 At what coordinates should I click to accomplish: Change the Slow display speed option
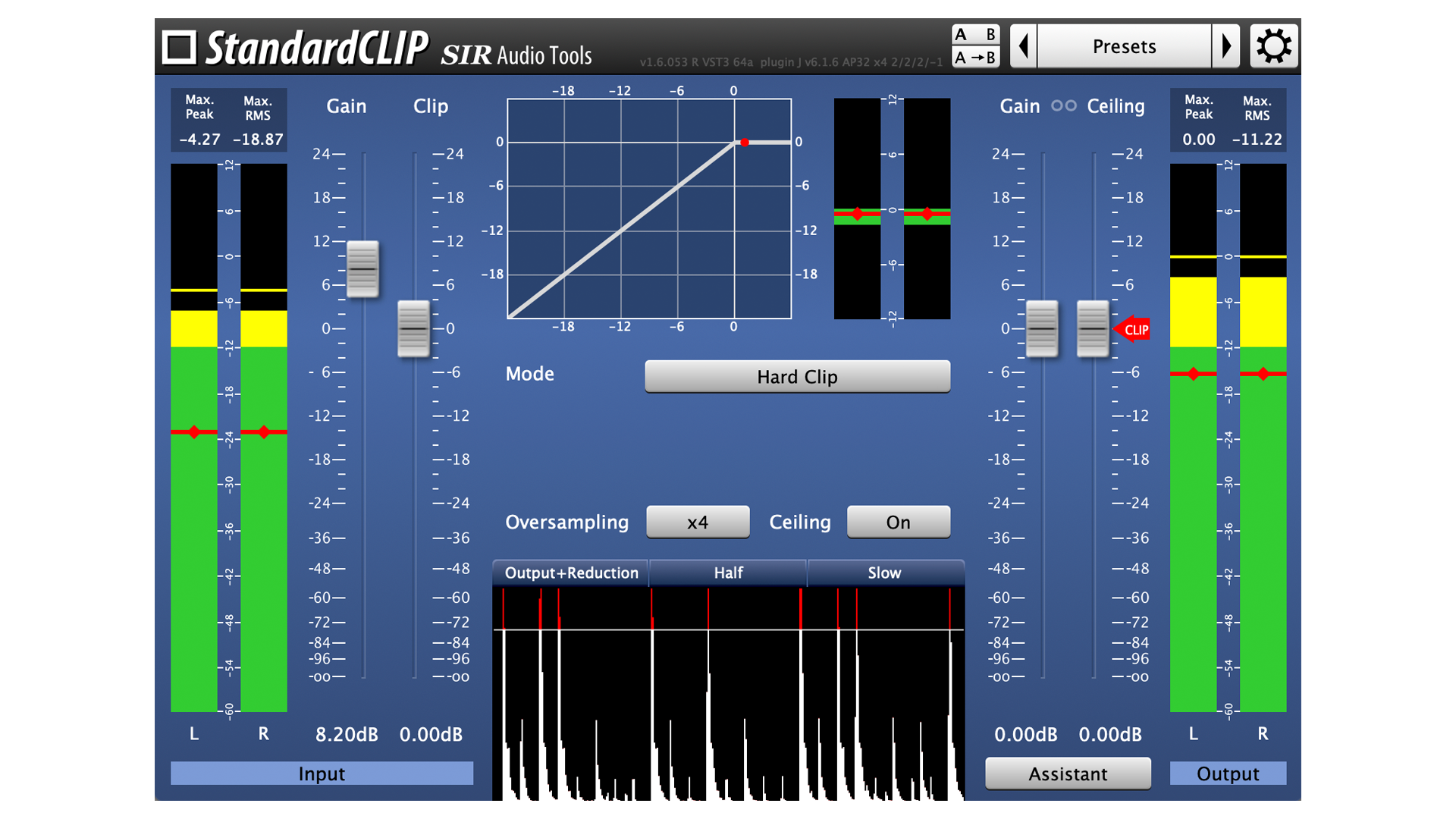click(x=884, y=573)
